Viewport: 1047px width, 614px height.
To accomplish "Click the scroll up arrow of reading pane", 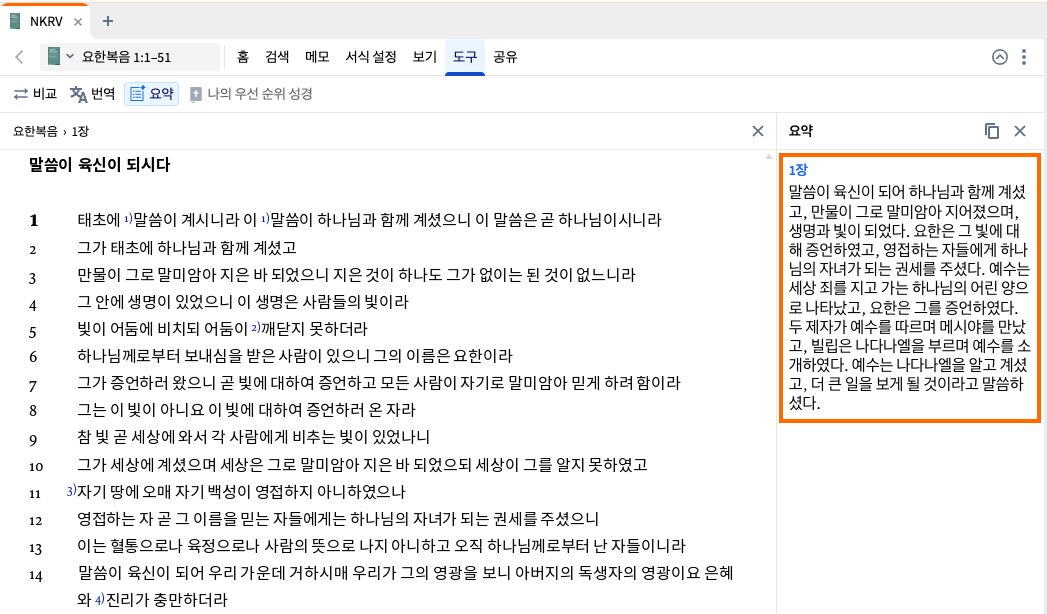I will click(769, 157).
